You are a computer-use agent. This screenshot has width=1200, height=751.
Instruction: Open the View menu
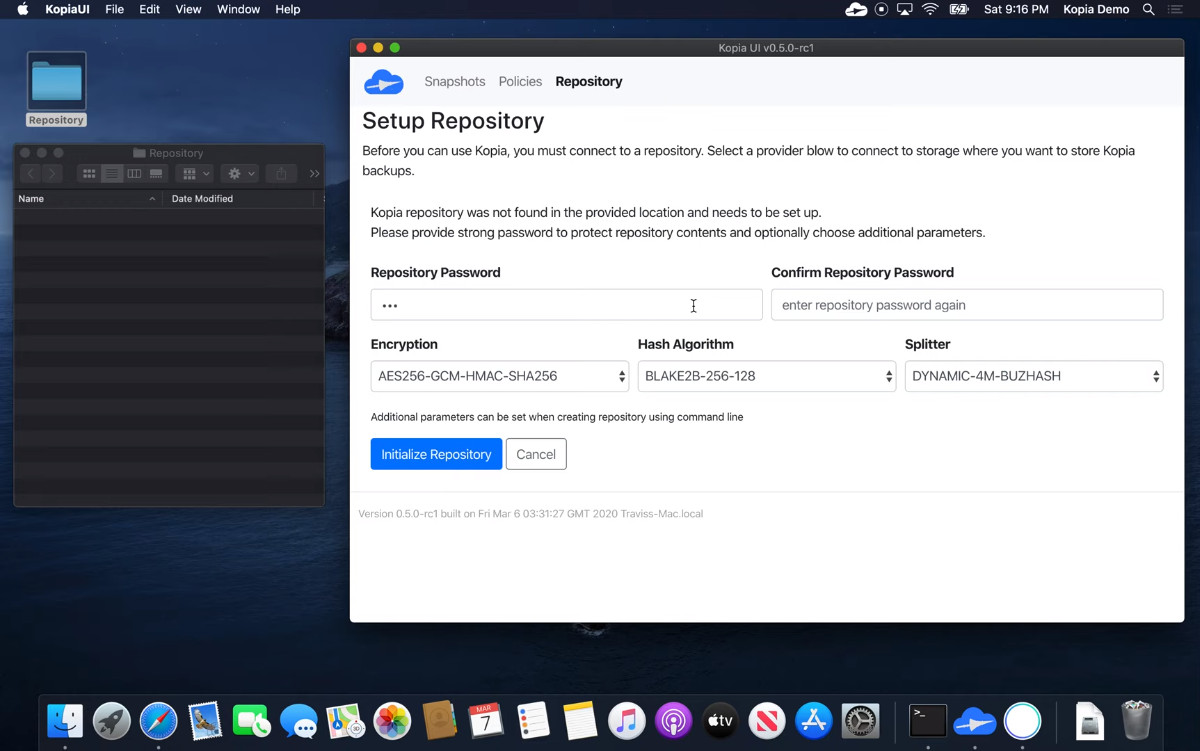(x=188, y=9)
